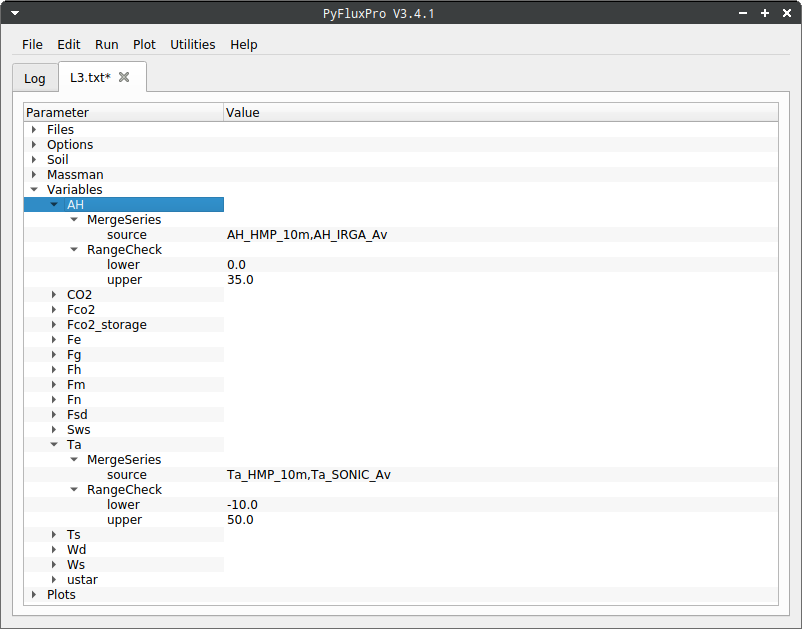Expand the Fn variable arrow
The height and width of the screenshot is (629, 802).
54,399
